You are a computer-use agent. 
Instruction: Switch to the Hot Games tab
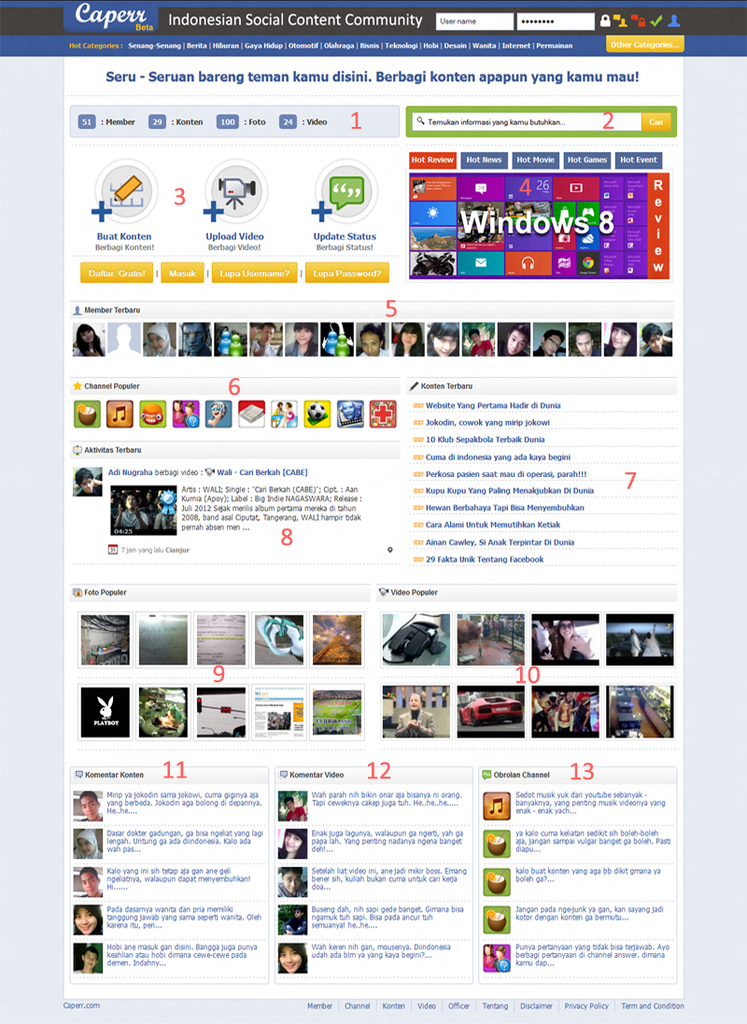(587, 159)
